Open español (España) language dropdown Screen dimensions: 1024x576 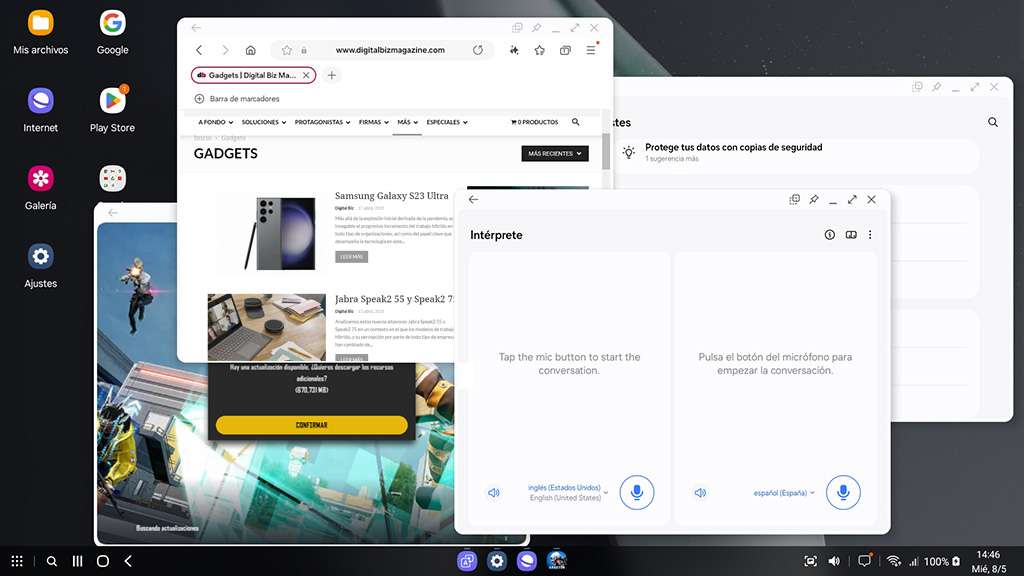(x=784, y=492)
